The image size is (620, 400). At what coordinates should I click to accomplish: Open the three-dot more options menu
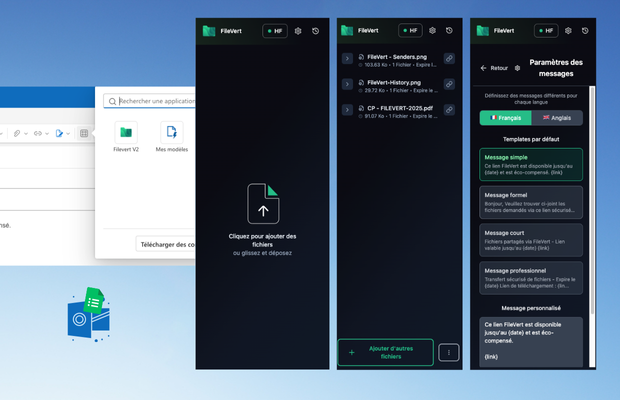coord(449,352)
